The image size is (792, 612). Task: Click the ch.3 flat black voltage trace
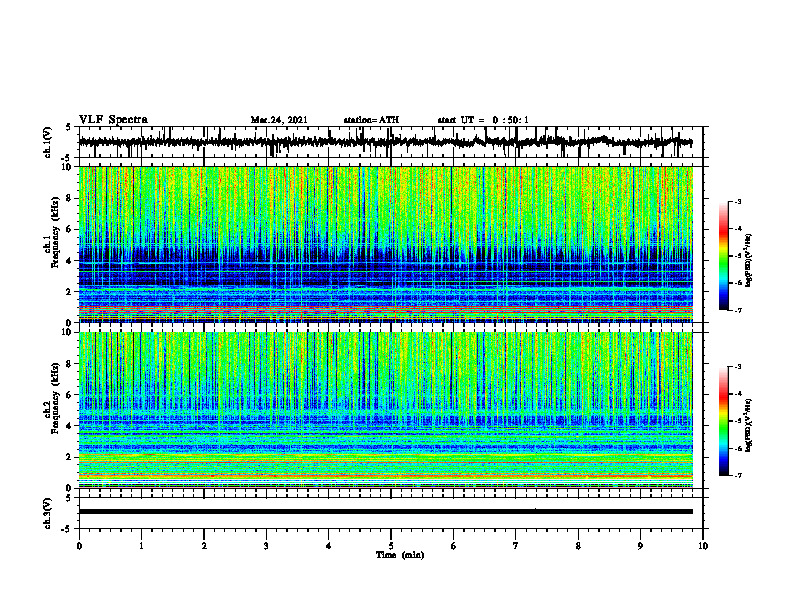[385, 512]
